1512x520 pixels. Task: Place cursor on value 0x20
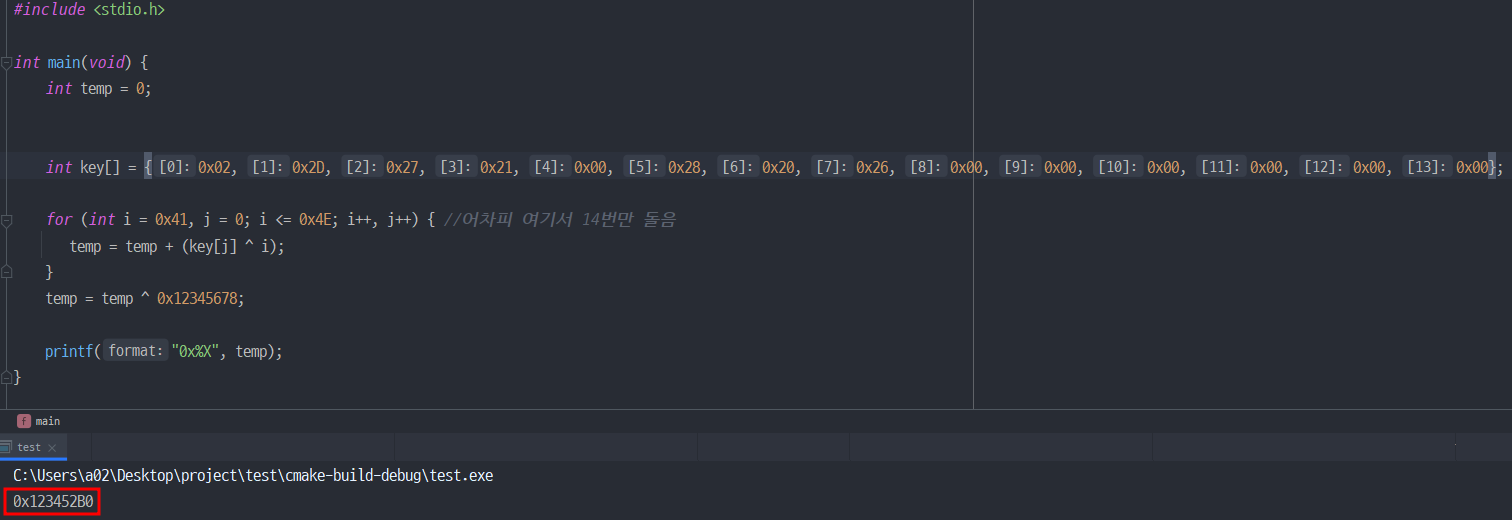(778, 168)
